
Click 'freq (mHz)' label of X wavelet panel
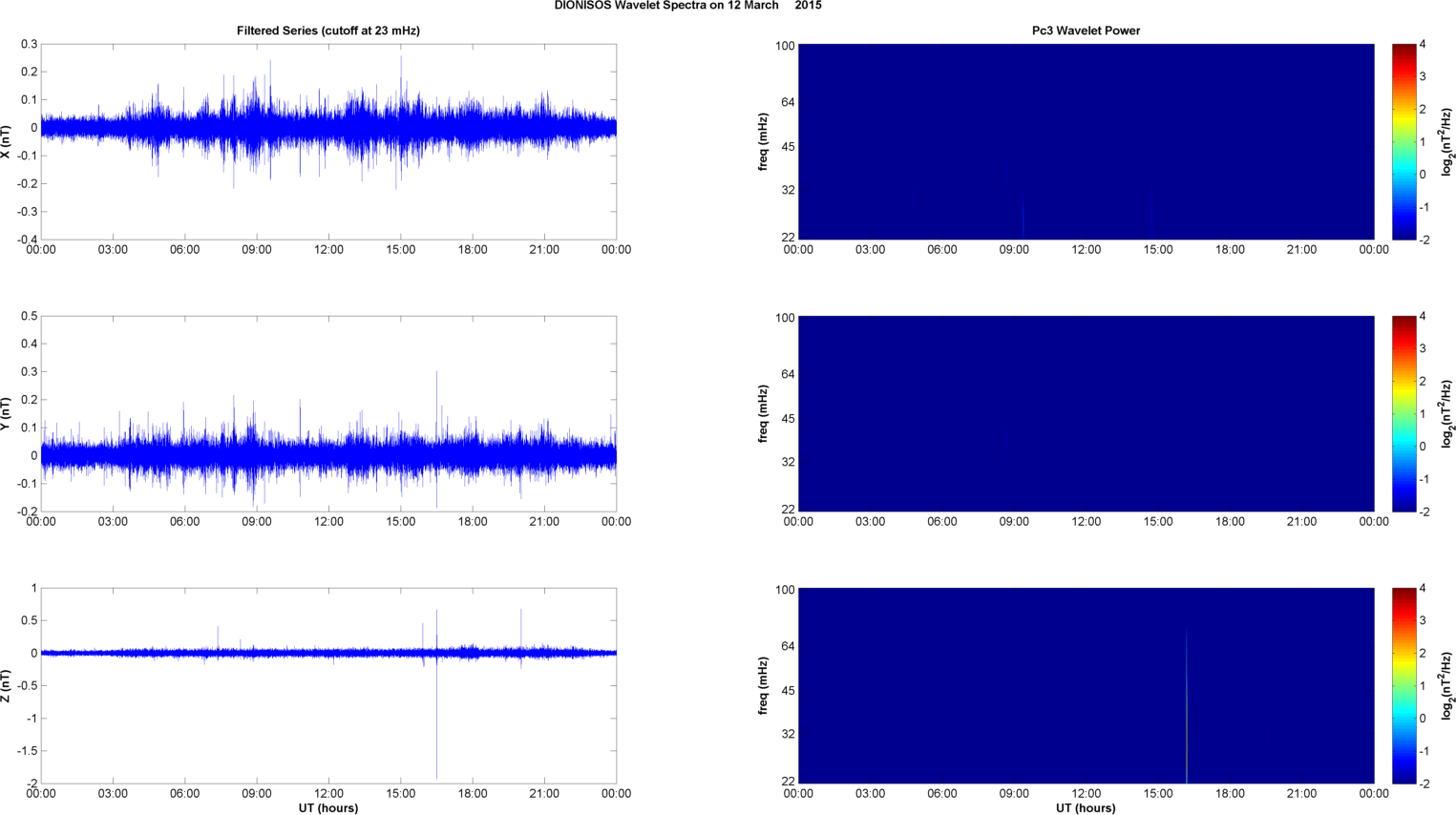(764, 141)
